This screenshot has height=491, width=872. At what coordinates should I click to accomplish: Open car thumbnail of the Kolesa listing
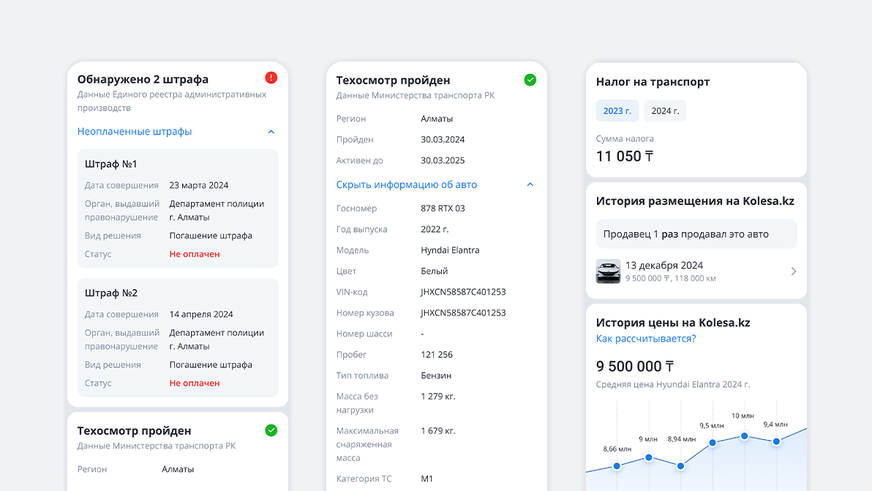click(608, 271)
